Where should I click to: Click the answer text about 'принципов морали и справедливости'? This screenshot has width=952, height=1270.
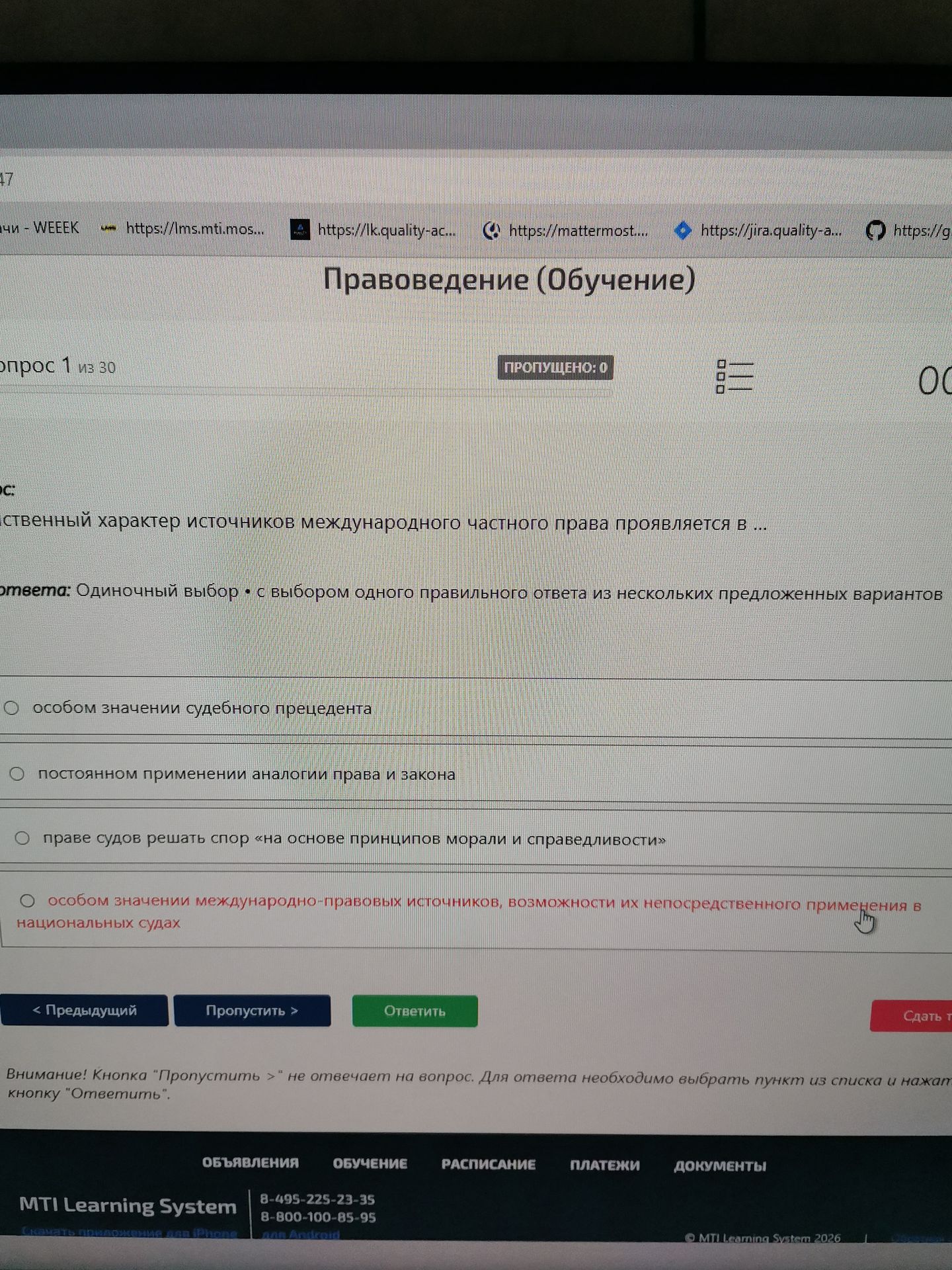click(354, 839)
